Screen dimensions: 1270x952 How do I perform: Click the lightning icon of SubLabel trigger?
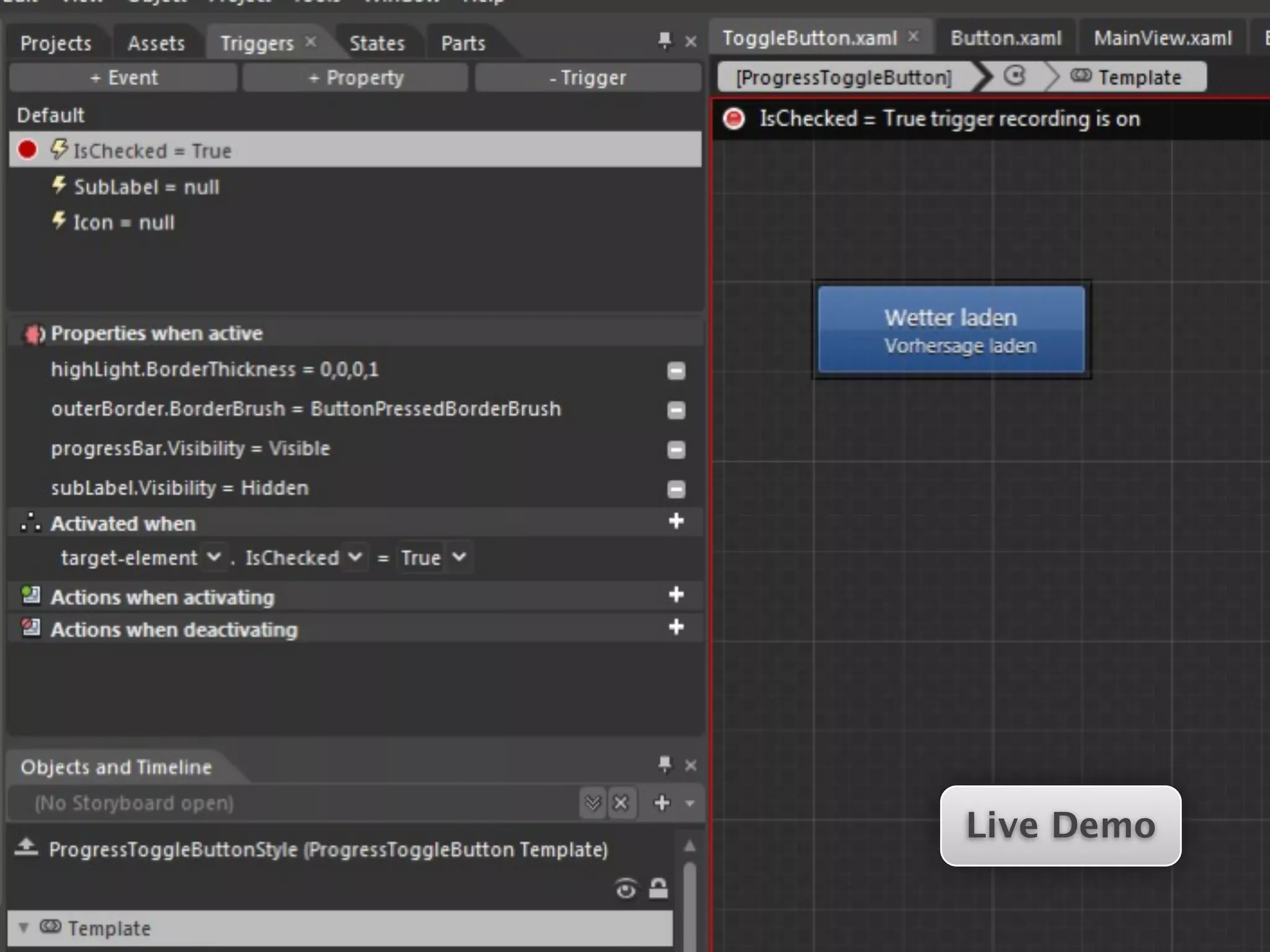coord(59,185)
